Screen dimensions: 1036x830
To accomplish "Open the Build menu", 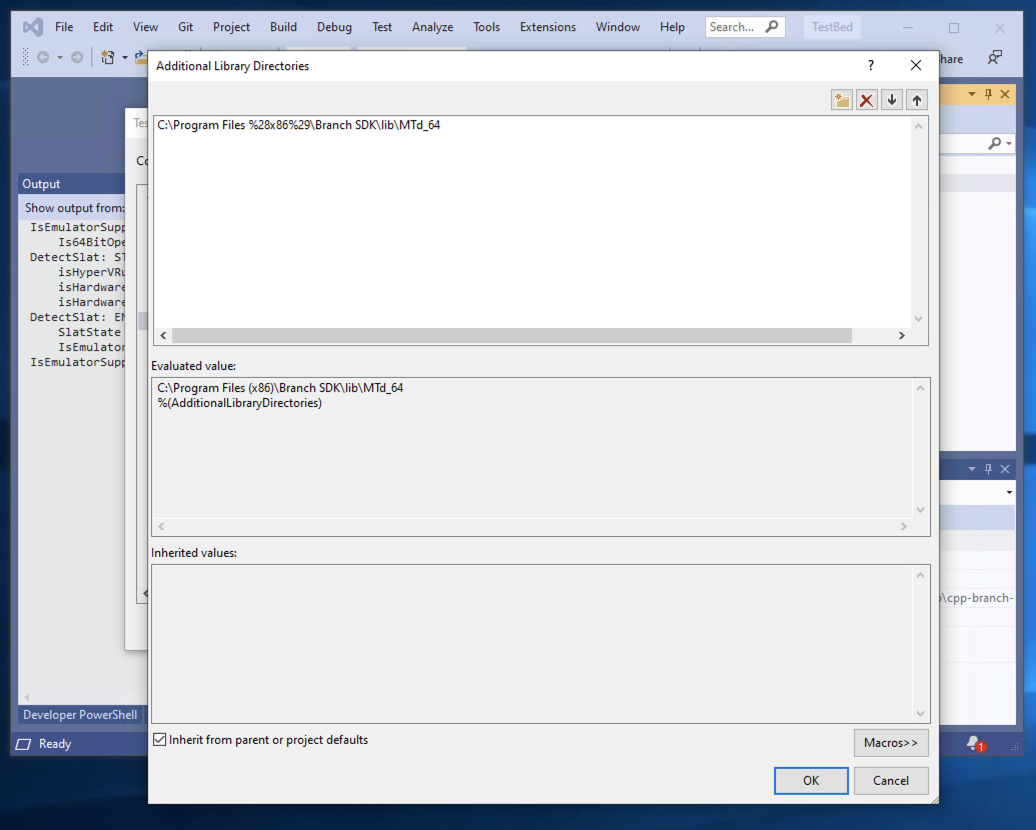I will coord(283,27).
